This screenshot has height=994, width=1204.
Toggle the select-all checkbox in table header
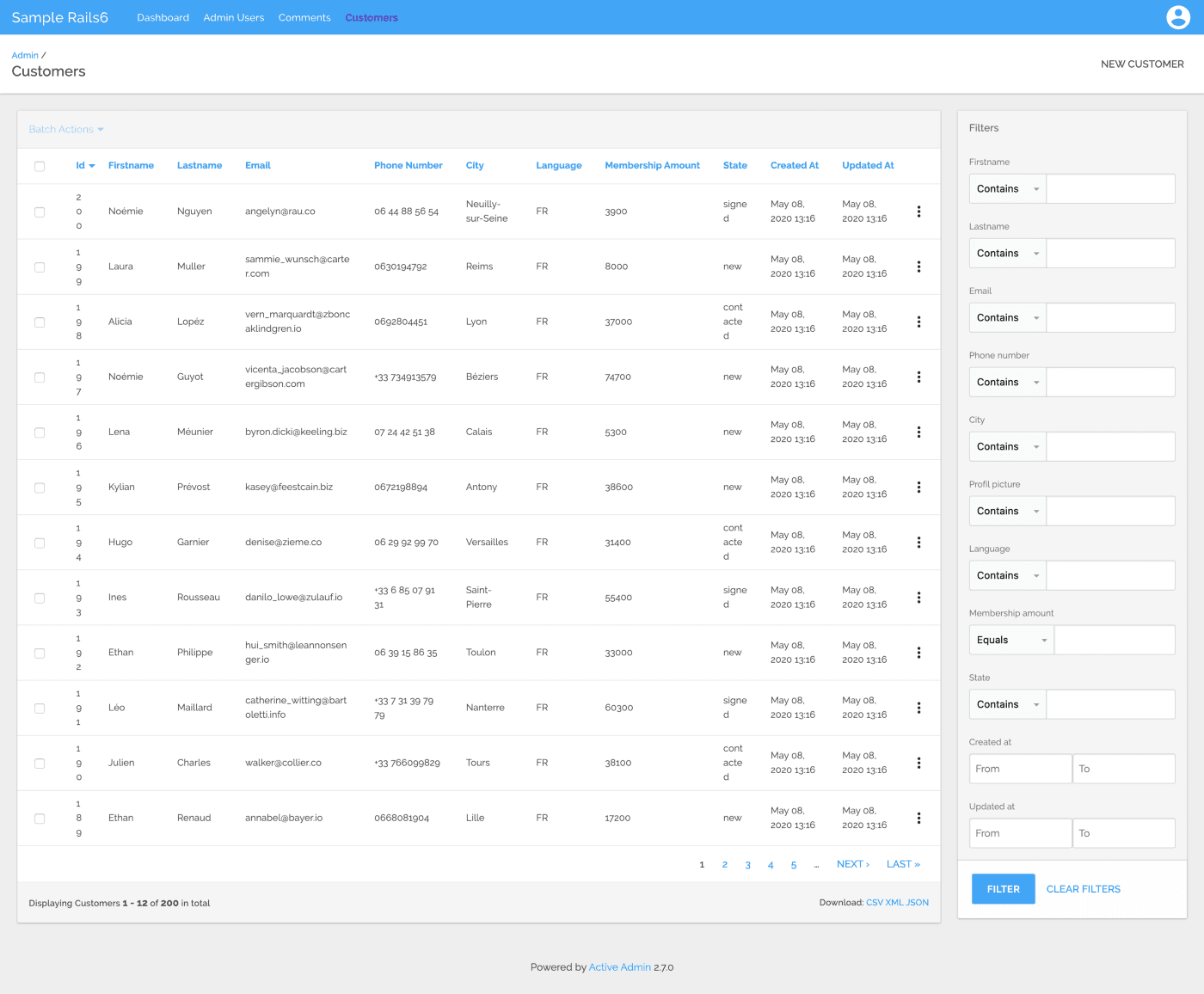[40, 166]
